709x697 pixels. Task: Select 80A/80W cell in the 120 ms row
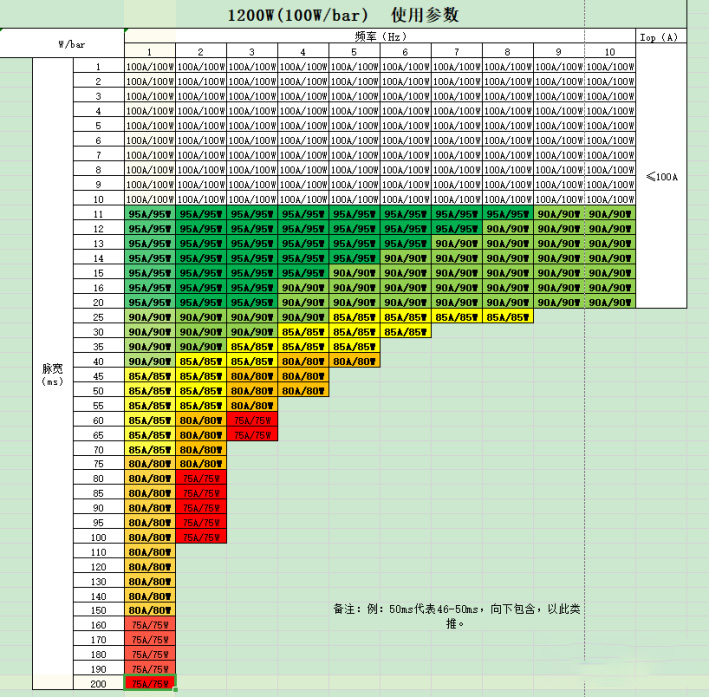pyautogui.click(x=150, y=567)
